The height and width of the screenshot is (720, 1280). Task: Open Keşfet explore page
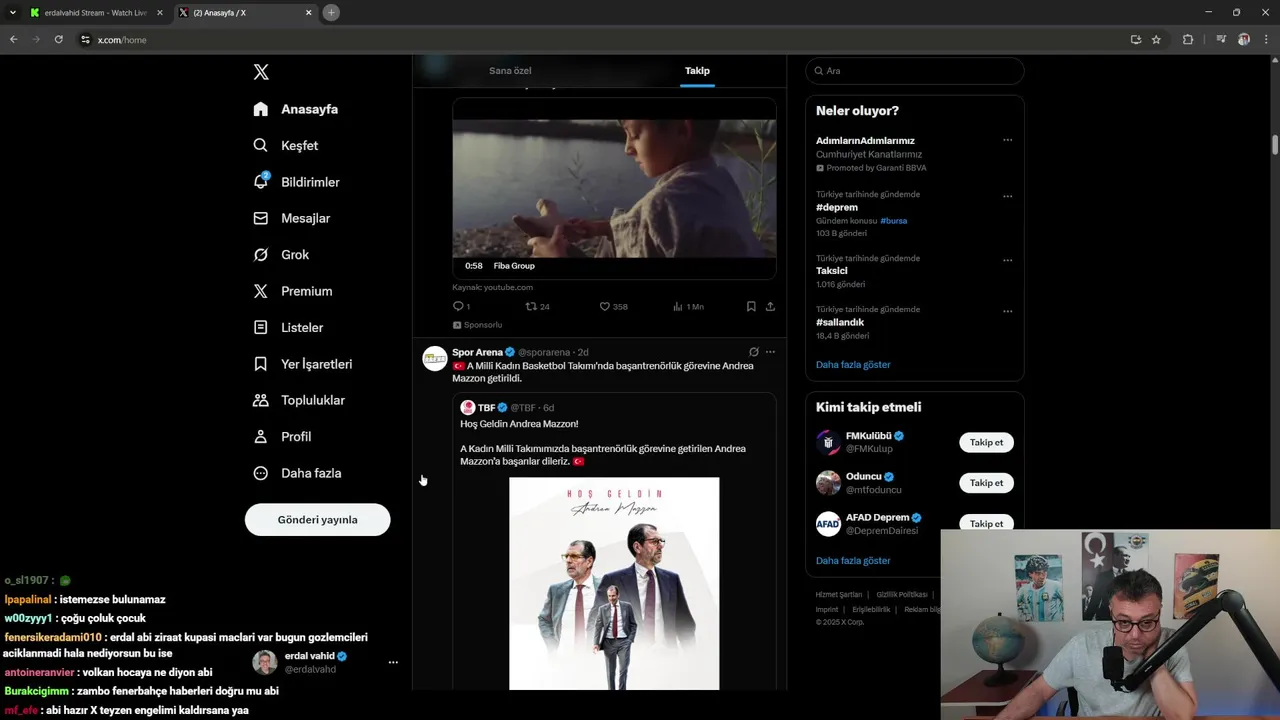click(x=286, y=145)
